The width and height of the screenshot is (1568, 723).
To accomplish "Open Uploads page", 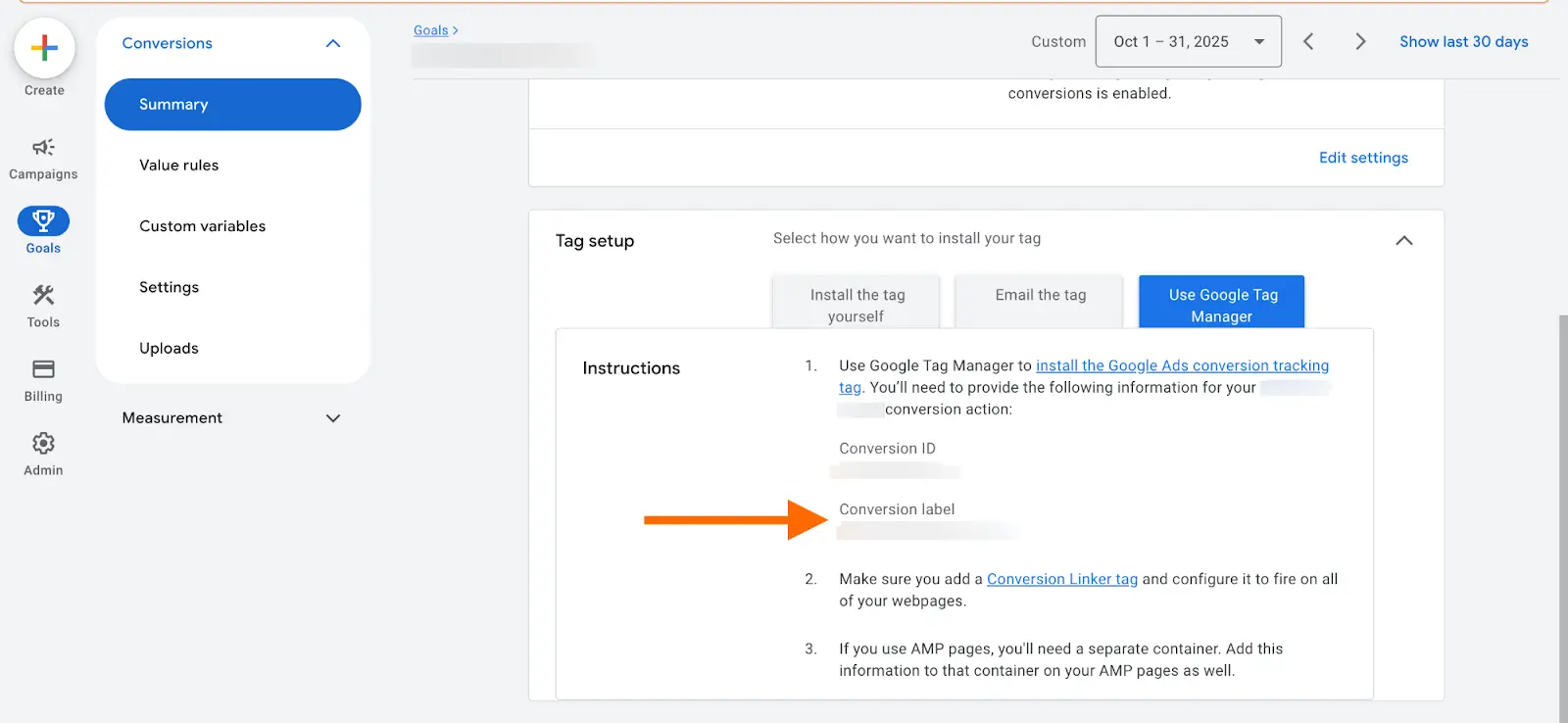I will pyautogui.click(x=169, y=348).
